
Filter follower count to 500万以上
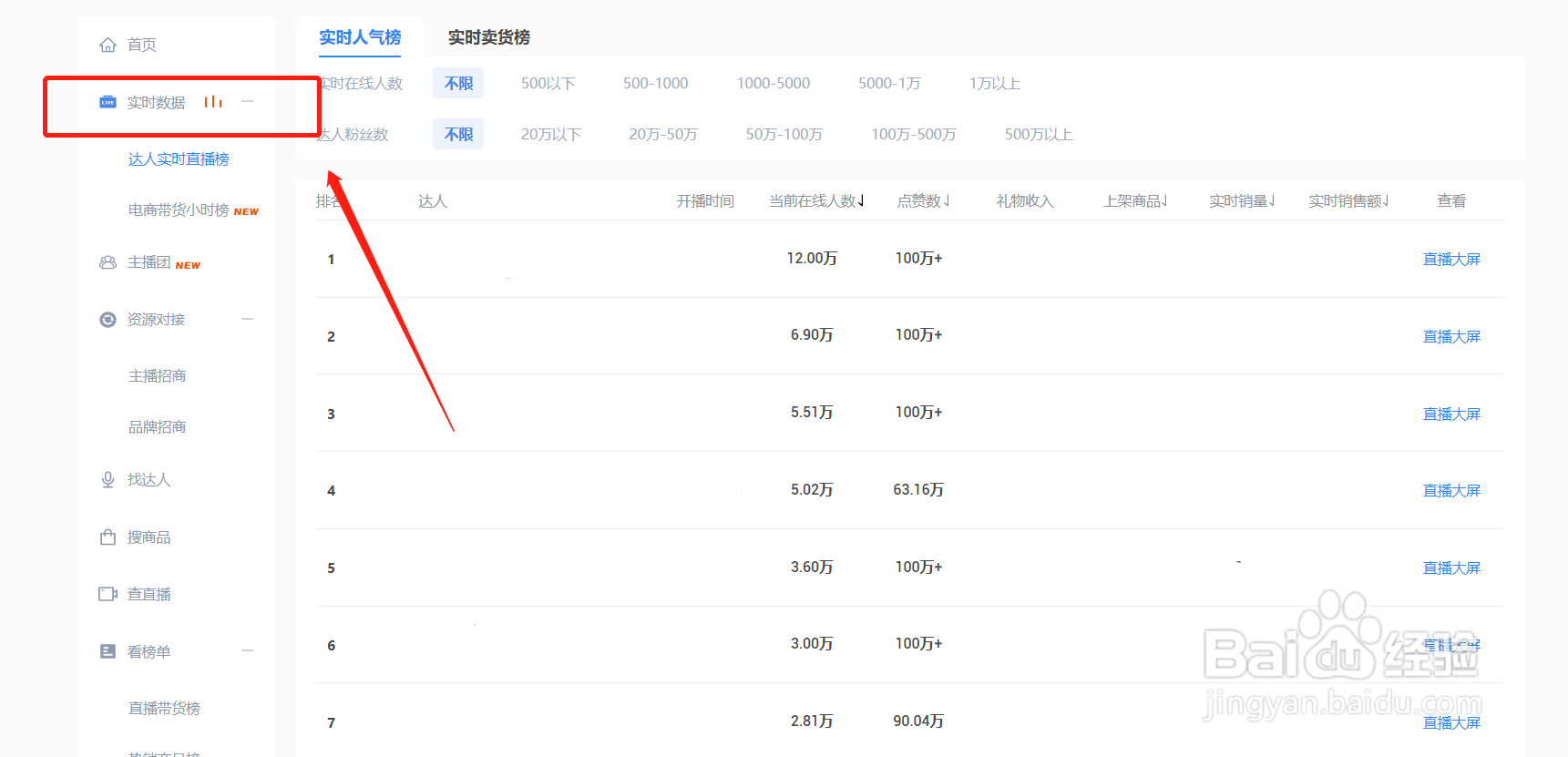pos(1039,134)
